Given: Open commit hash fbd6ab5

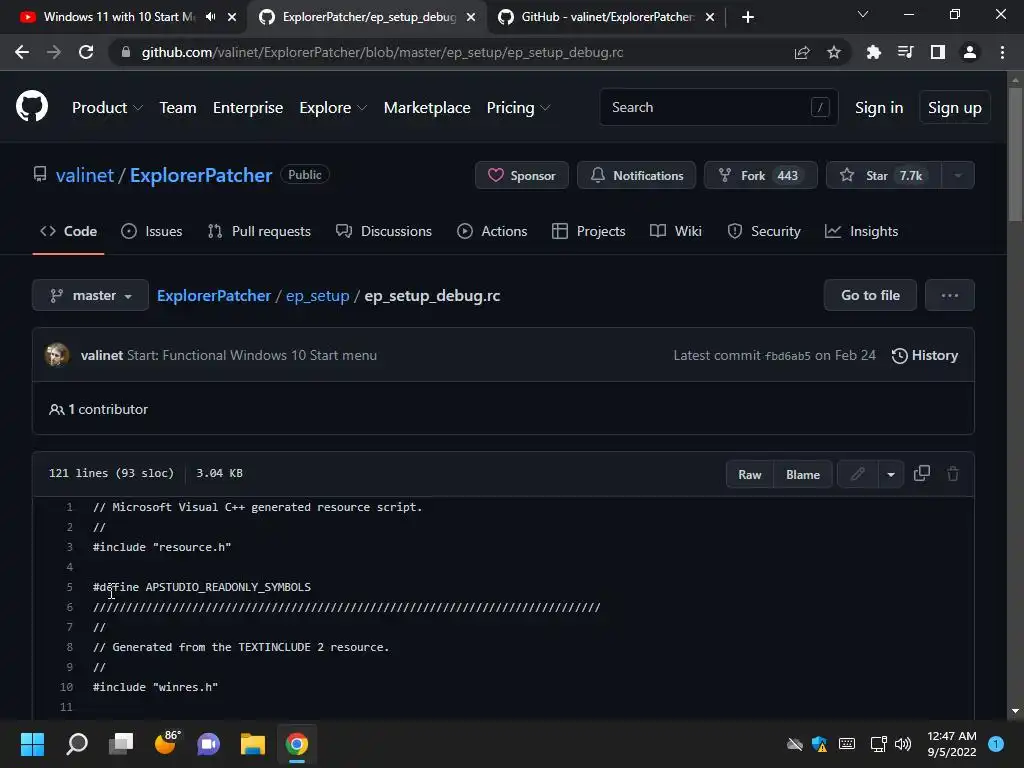Looking at the screenshot, I should point(788,356).
